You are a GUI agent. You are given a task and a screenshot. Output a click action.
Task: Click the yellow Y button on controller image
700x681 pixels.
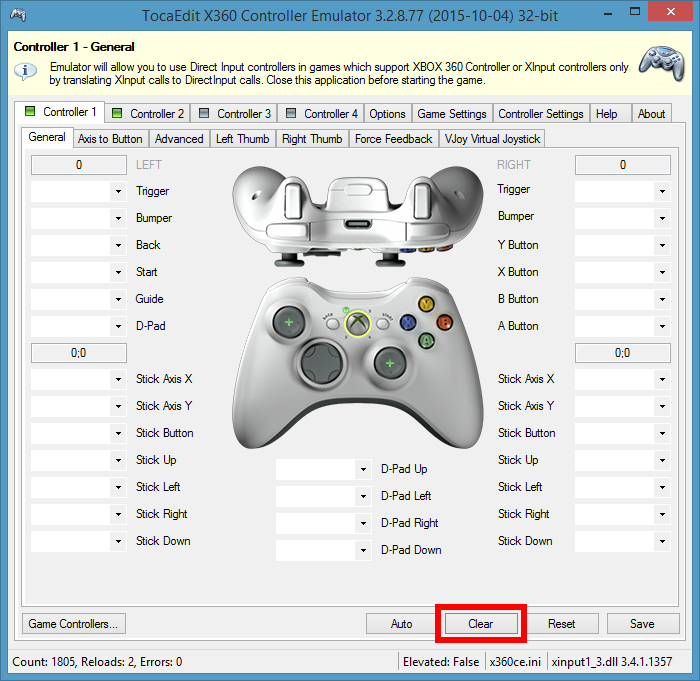(x=426, y=305)
